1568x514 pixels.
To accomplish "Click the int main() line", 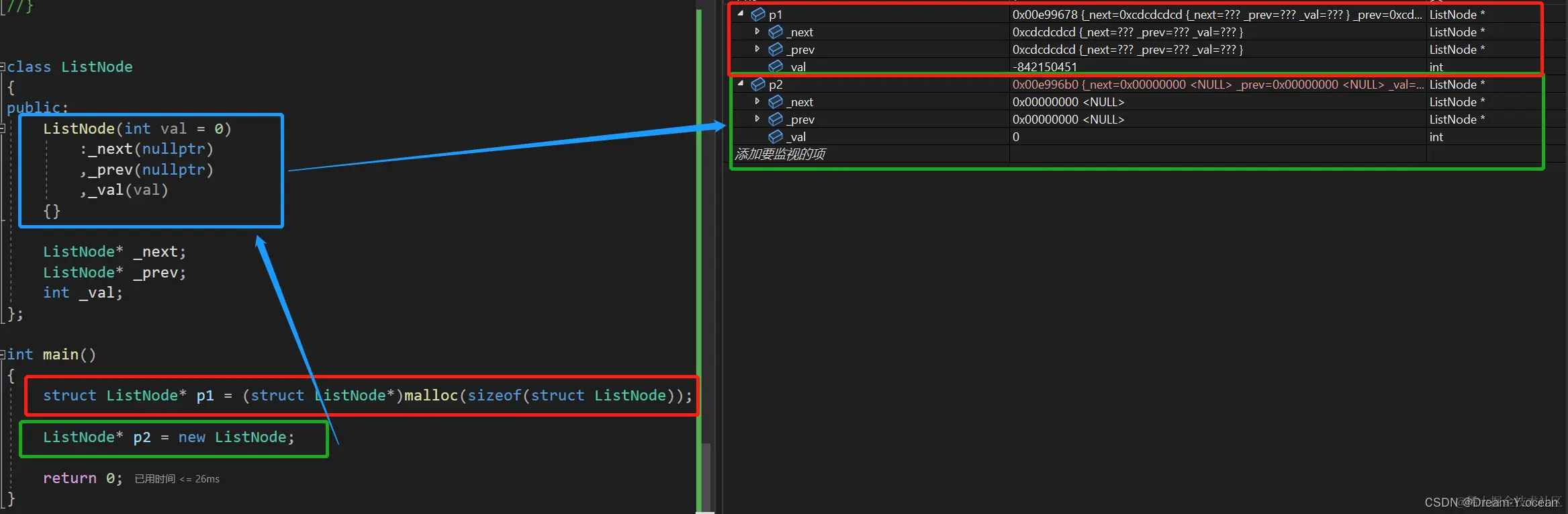I will coord(52,354).
